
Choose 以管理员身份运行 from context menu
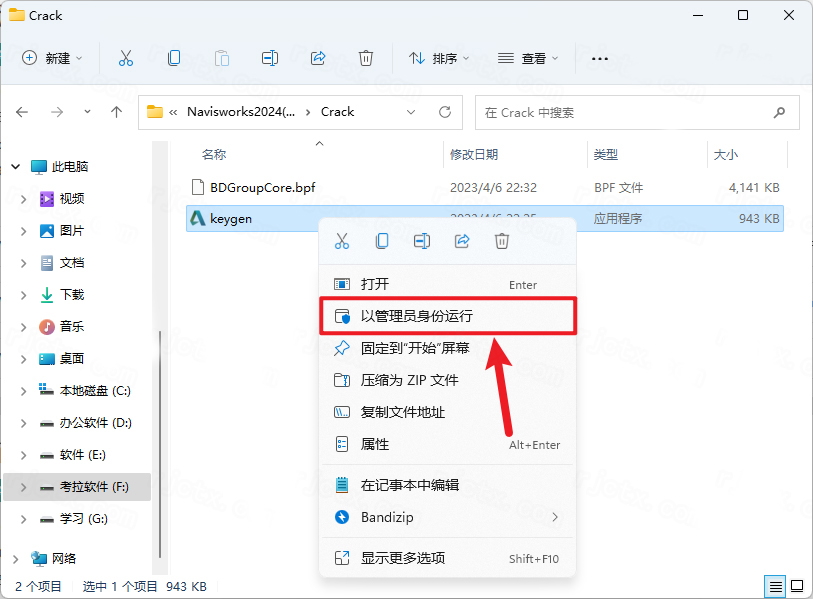[x=447, y=316]
